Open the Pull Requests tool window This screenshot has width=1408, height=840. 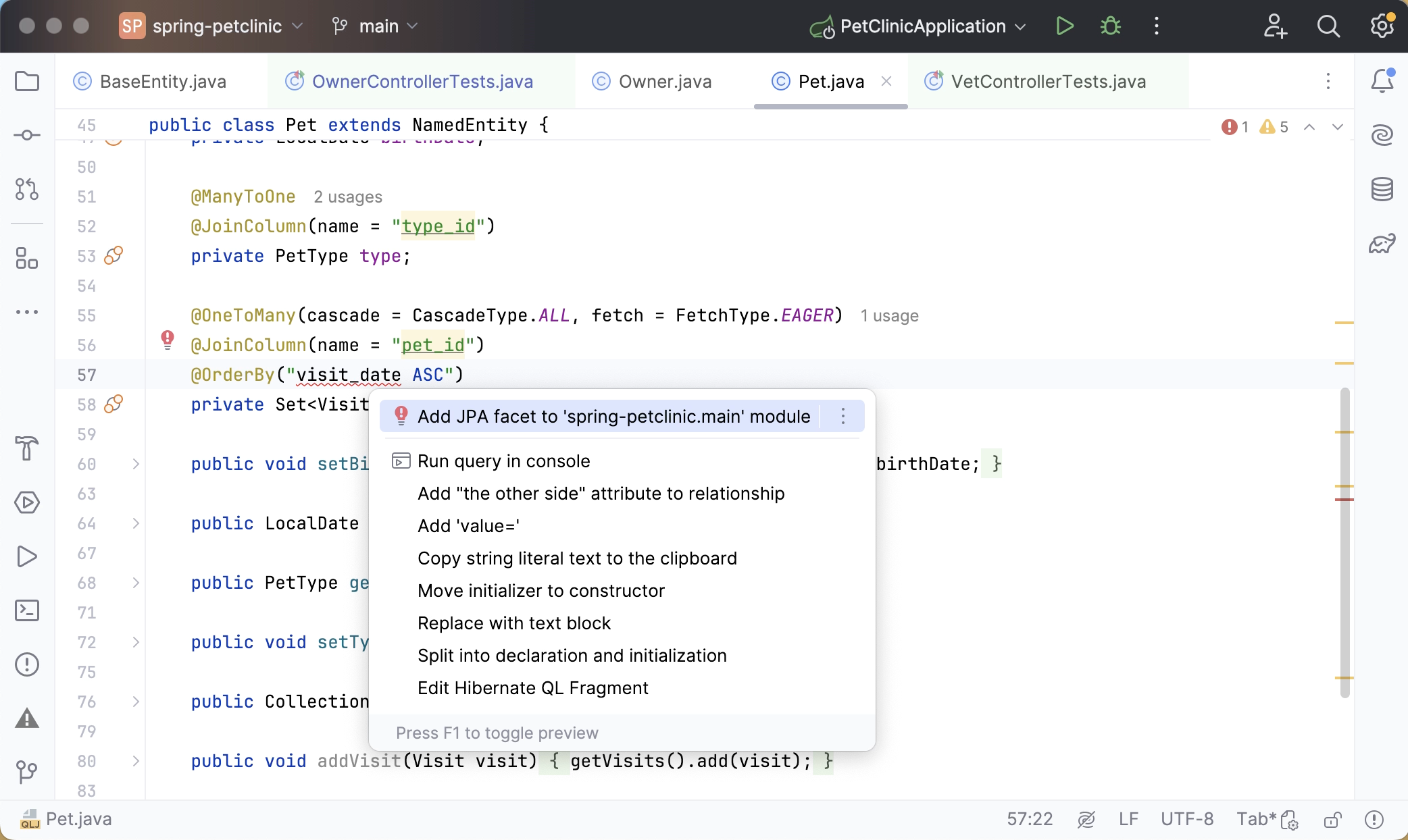click(27, 190)
